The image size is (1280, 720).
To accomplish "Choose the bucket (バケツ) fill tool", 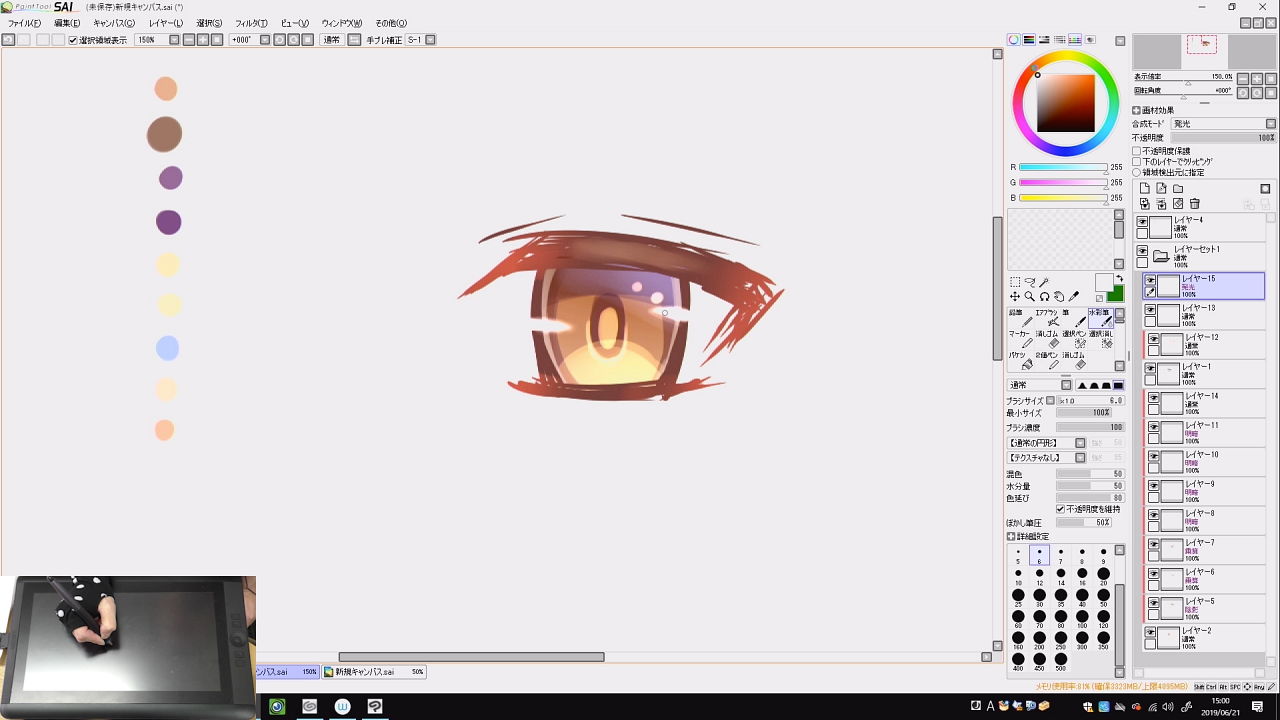I will click(1019, 361).
